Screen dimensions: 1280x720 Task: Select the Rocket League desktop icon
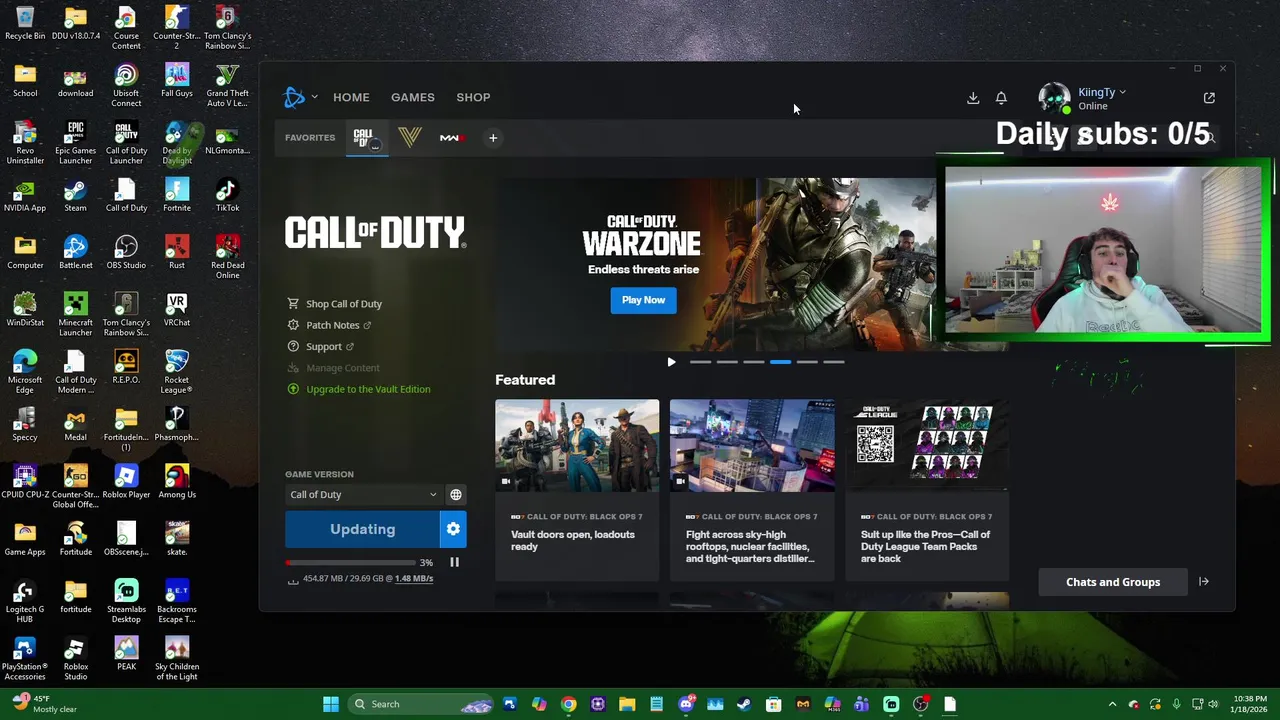(x=177, y=371)
